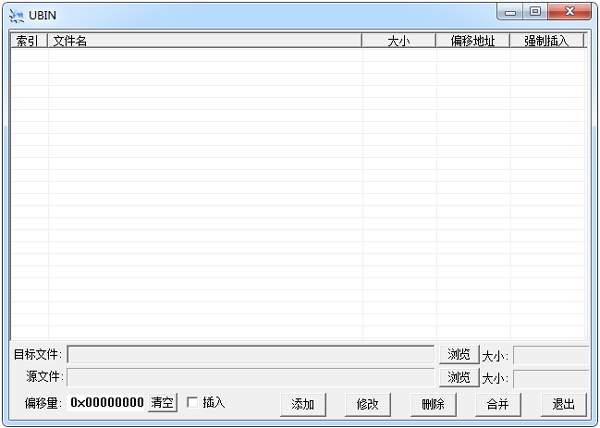600x428 pixels.
Task: Click the 源文件 大小 field
Action: coord(551,379)
